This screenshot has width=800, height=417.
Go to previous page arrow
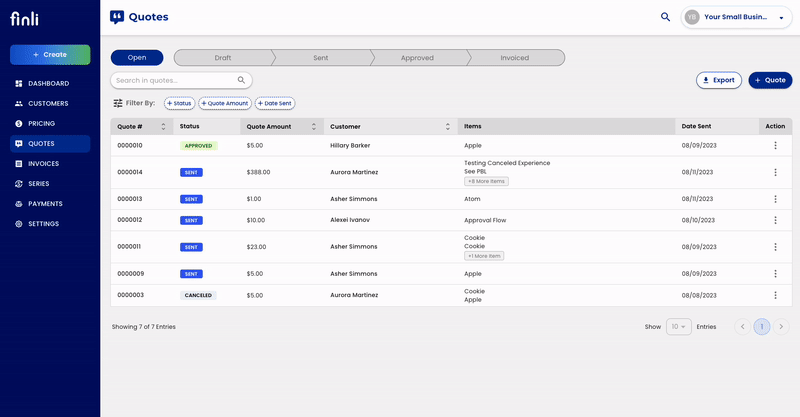(742, 327)
